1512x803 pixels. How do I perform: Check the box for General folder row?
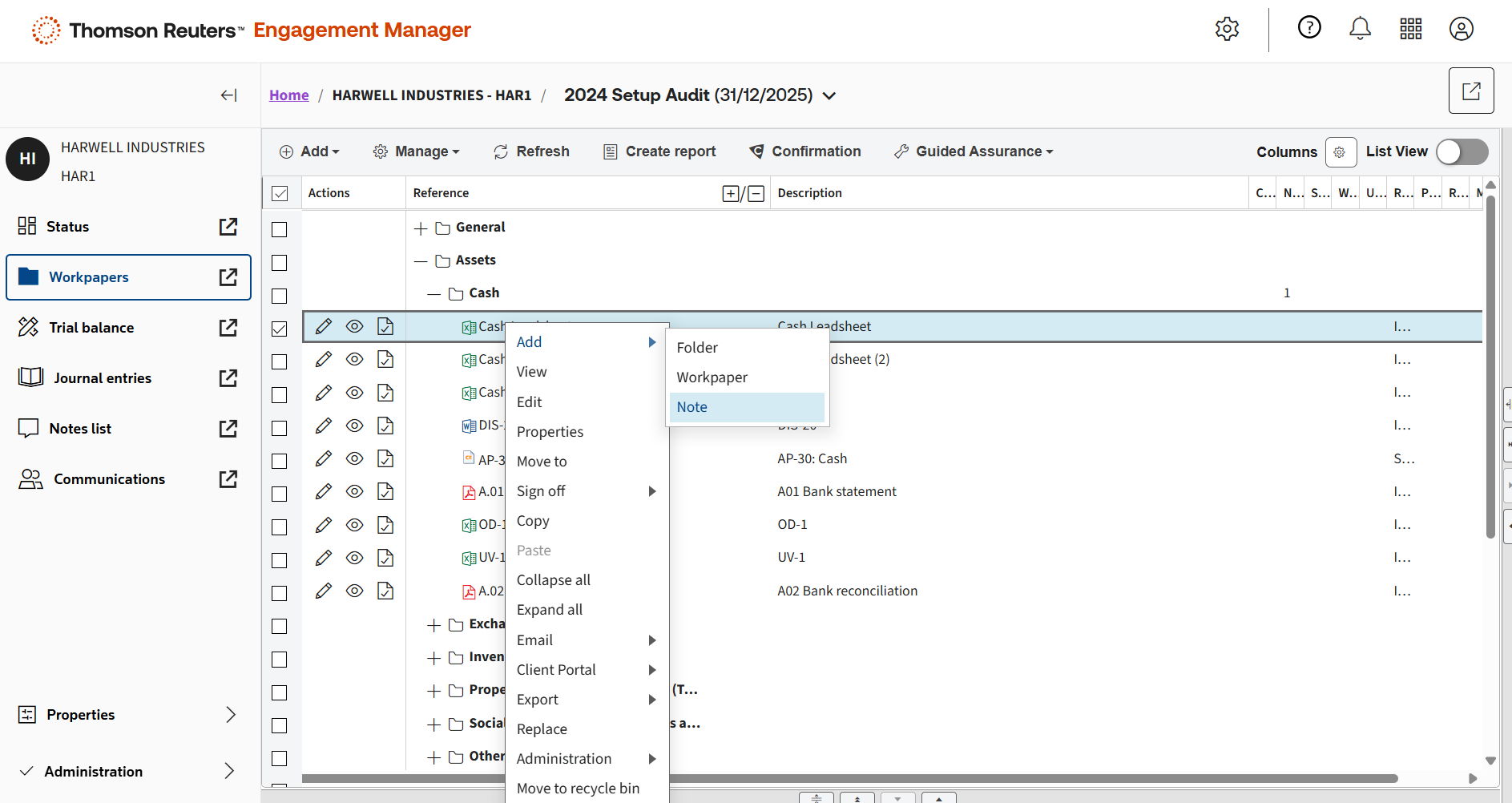tap(280, 230)
